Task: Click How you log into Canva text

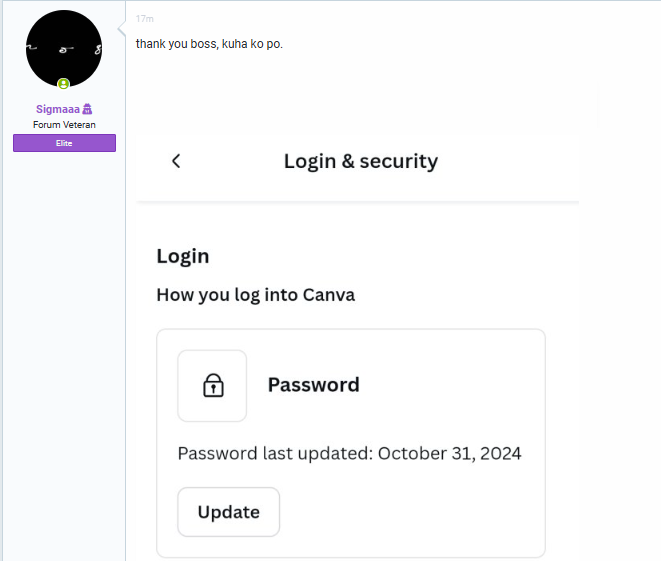Action: click(256, 295)
